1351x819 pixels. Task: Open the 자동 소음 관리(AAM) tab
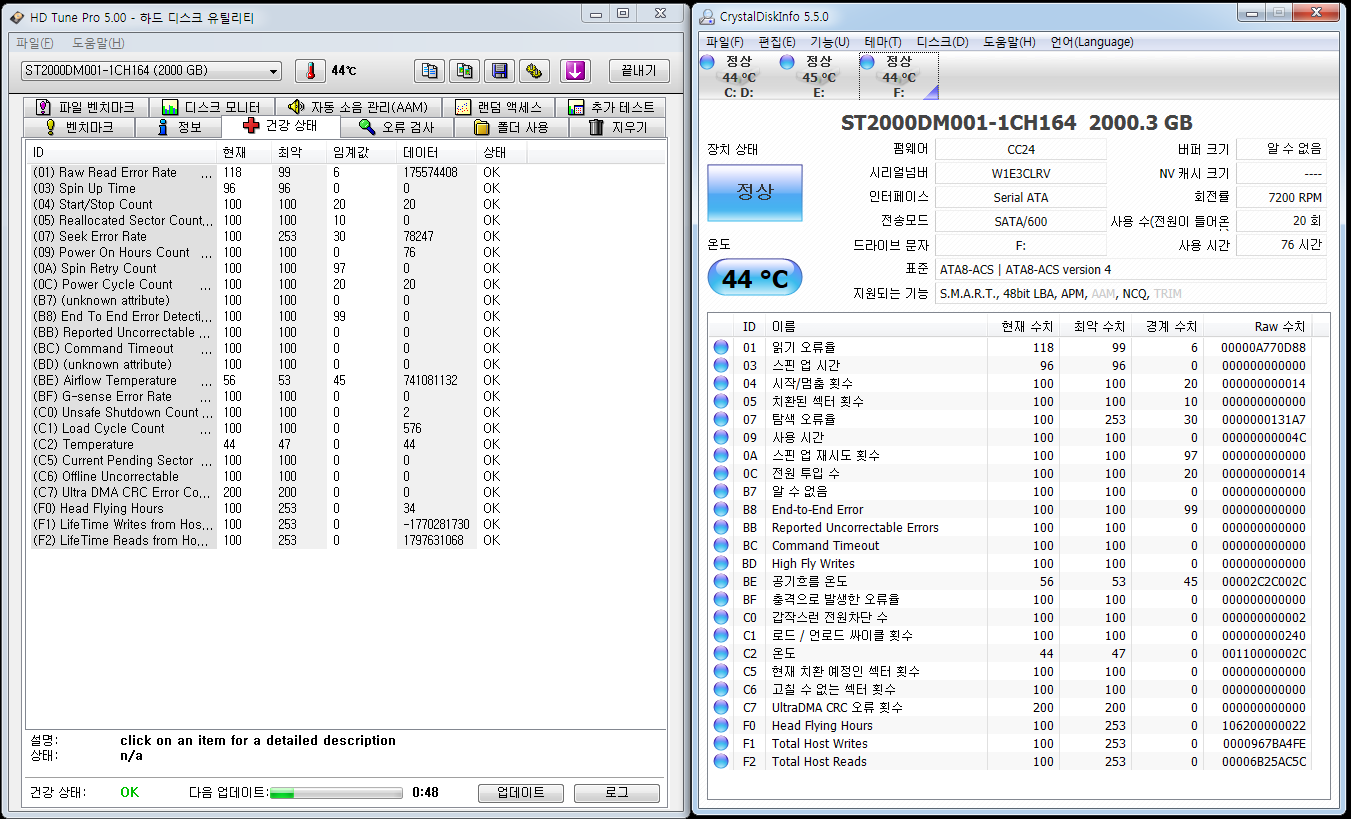click(358, 107)
